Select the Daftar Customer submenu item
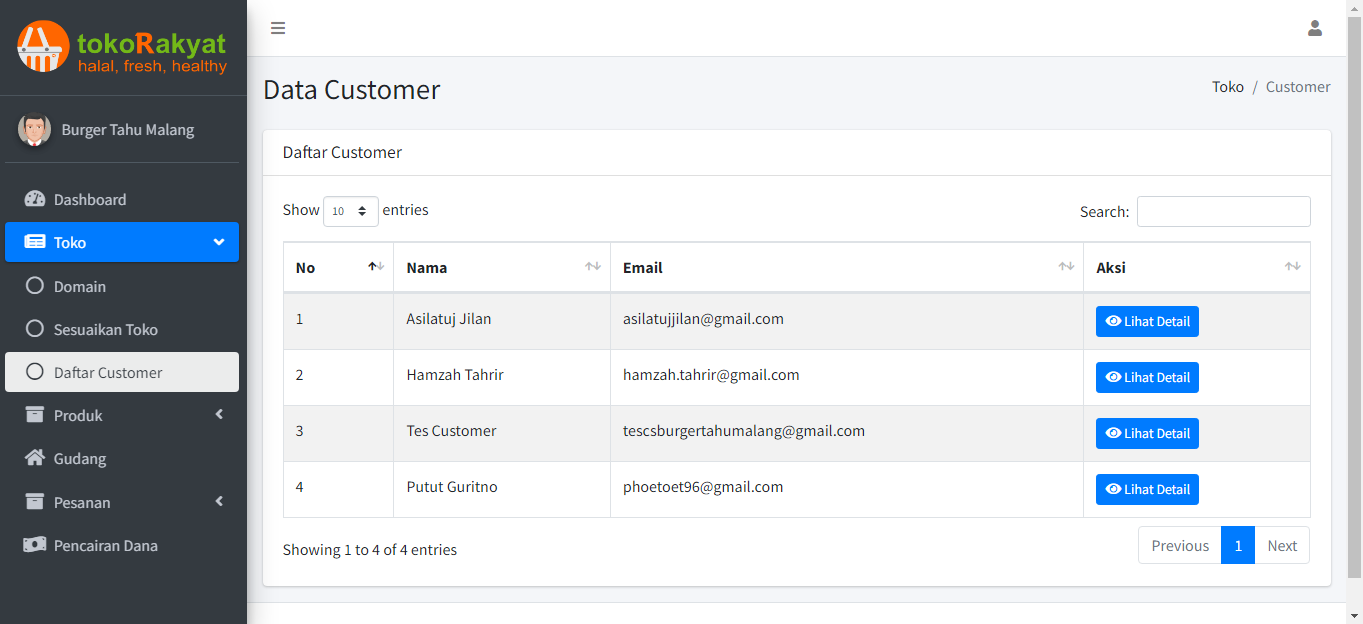Screen dimensions: 1363x624 (108, 372)
